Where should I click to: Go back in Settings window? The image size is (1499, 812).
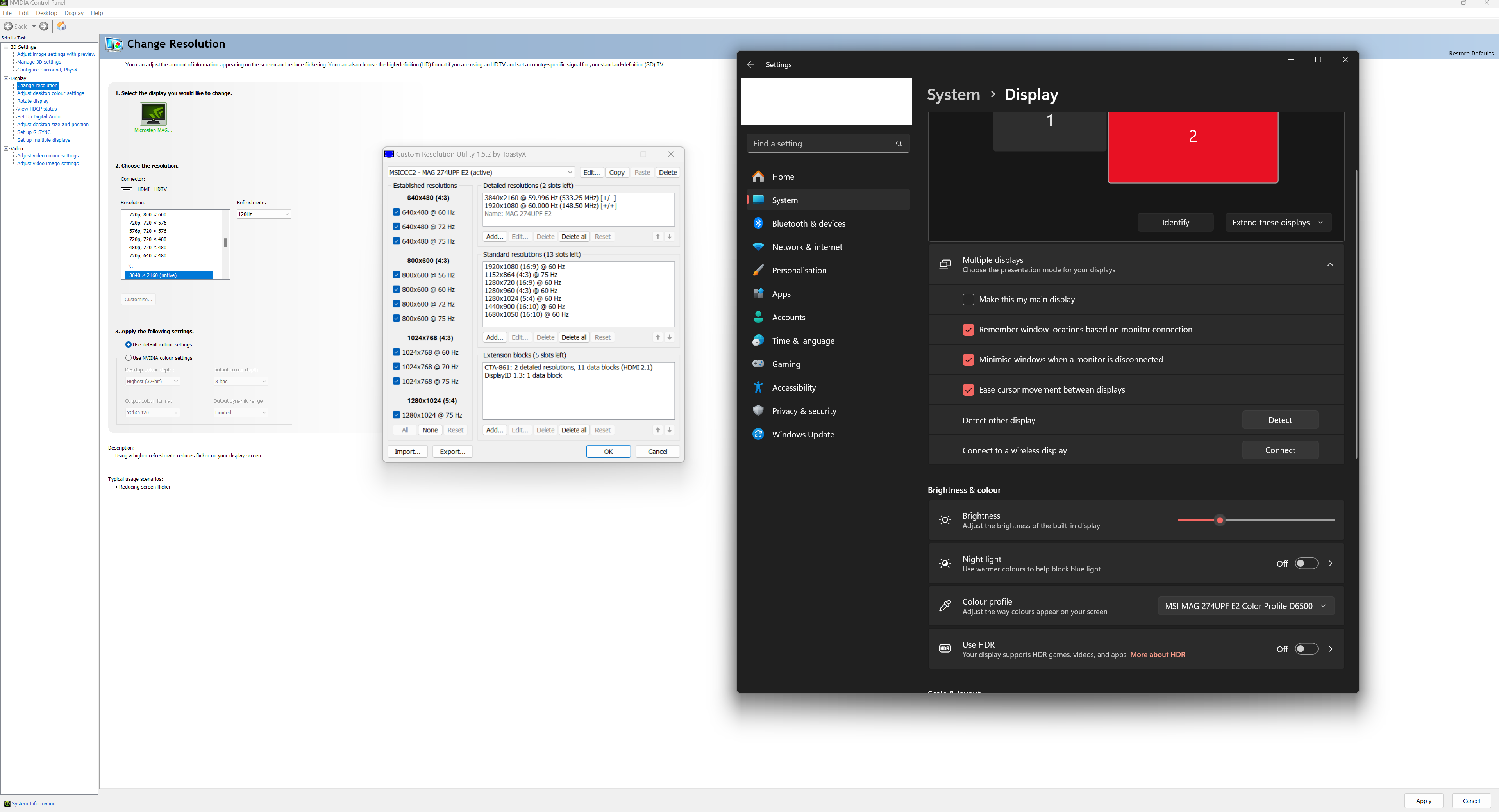(750, 64)
